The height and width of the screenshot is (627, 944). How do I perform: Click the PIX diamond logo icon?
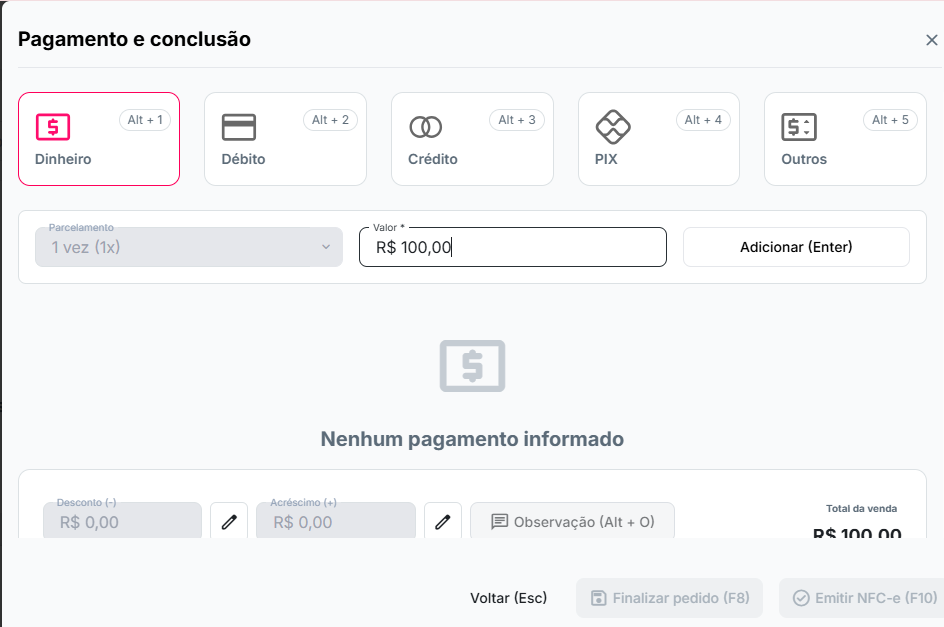[x=612, y=127]
